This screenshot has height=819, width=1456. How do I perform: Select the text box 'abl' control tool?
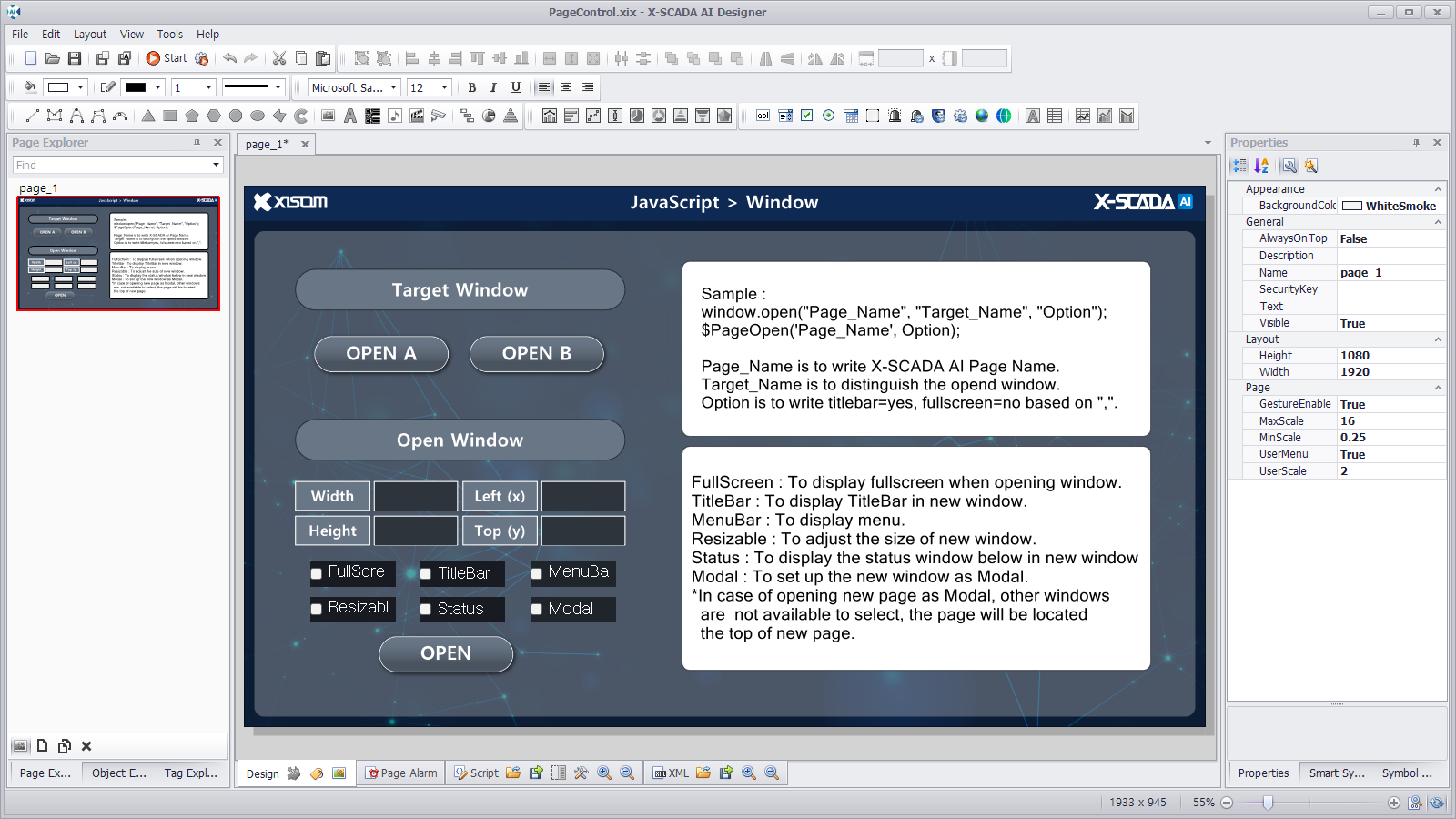763,116
